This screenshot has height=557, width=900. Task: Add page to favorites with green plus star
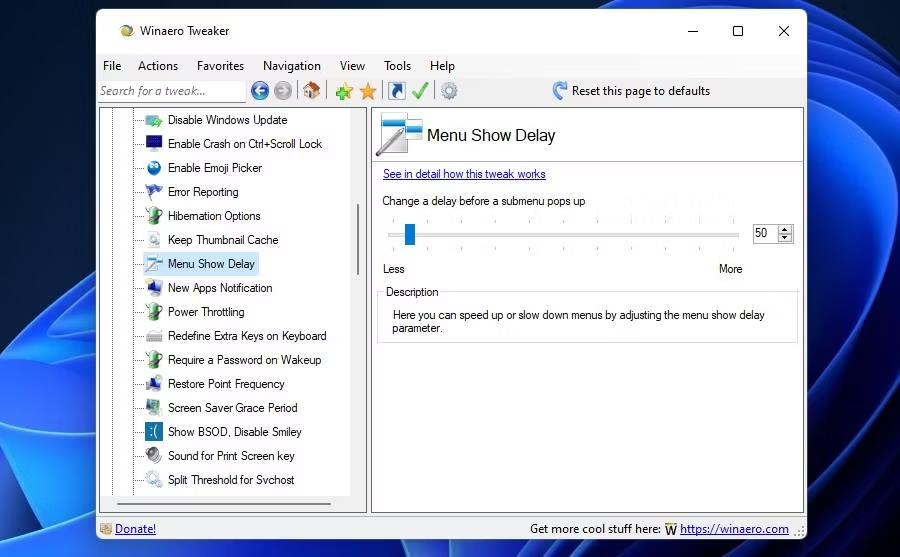[x=344, y=91]
